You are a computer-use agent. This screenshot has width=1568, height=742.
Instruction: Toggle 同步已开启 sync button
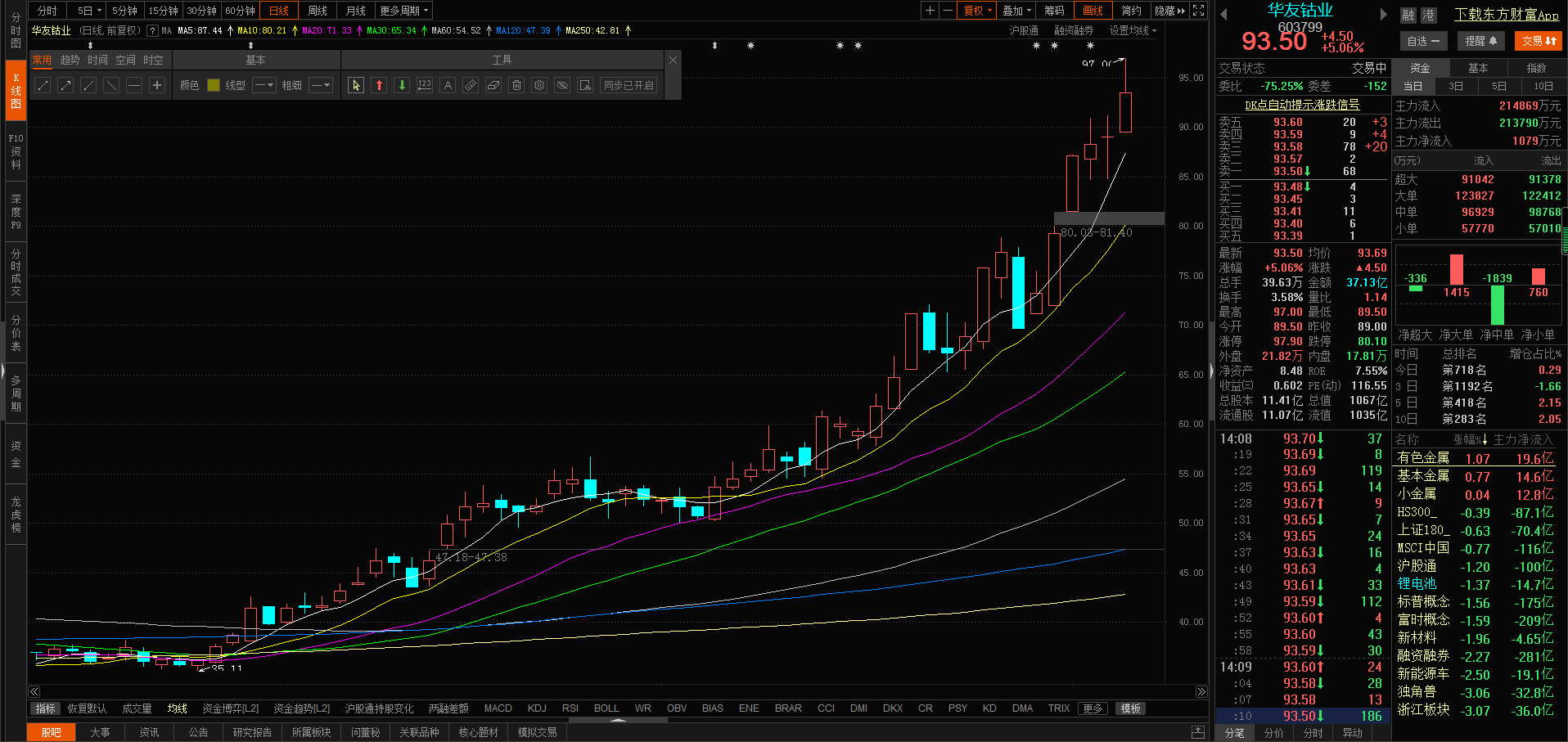coord(629,85)
